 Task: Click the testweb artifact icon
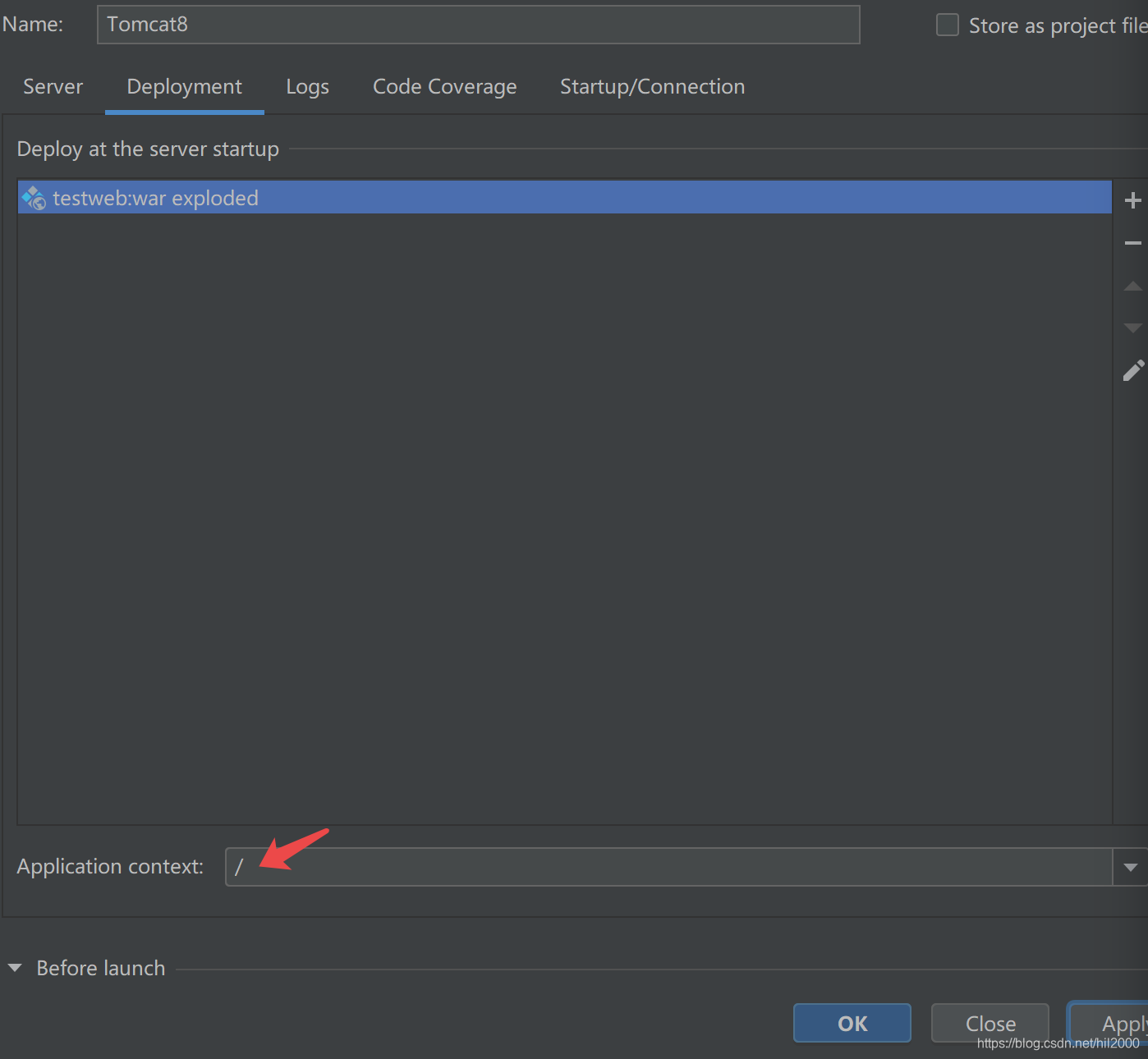click(34, 198)
